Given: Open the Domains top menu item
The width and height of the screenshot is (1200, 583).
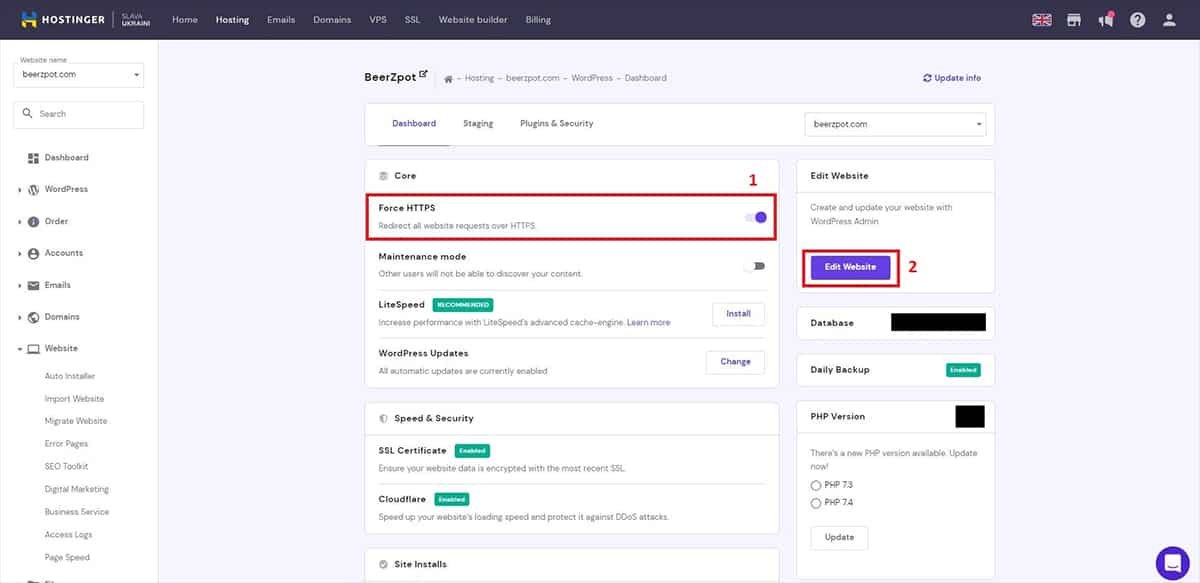Looking at the screenshot, I should [x=332, y=20].
